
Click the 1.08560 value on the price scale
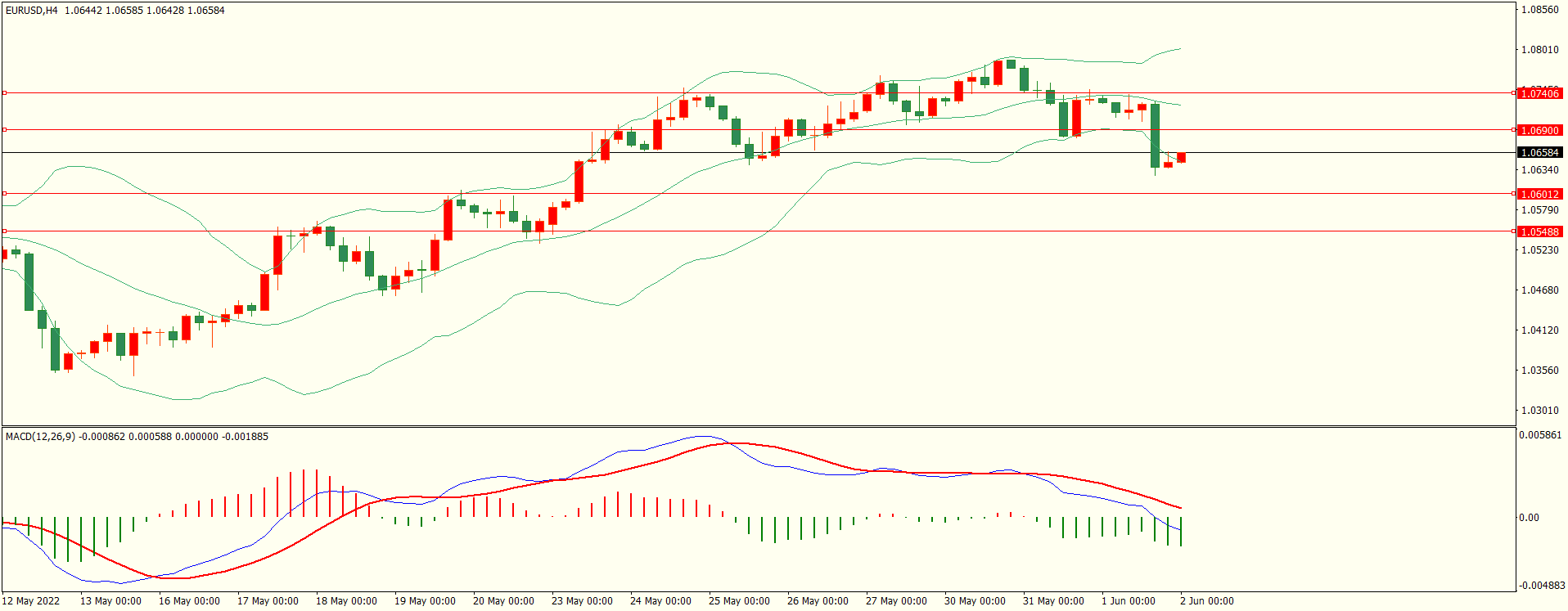click(1539, 10)
